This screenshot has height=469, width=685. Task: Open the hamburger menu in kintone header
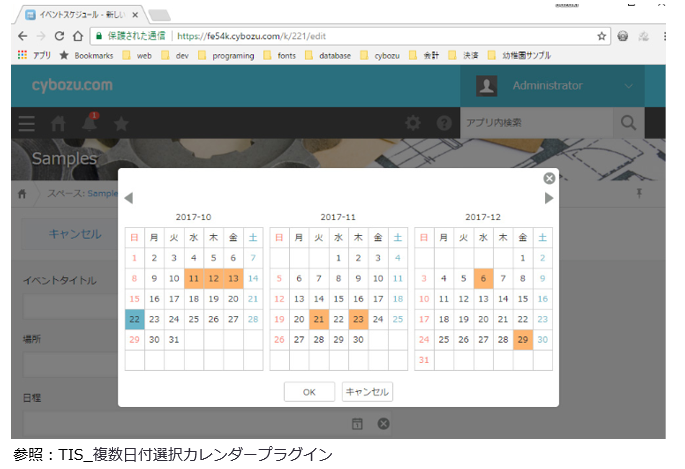pos(27,124)
